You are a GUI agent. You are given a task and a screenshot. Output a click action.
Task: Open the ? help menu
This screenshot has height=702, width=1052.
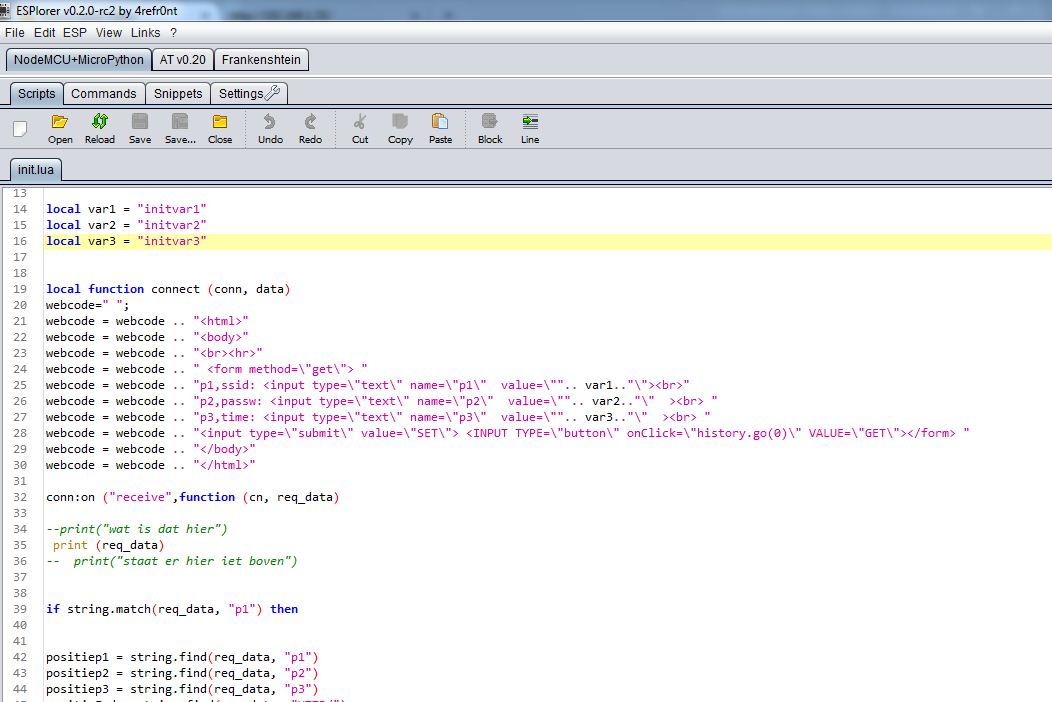point(173,33)
